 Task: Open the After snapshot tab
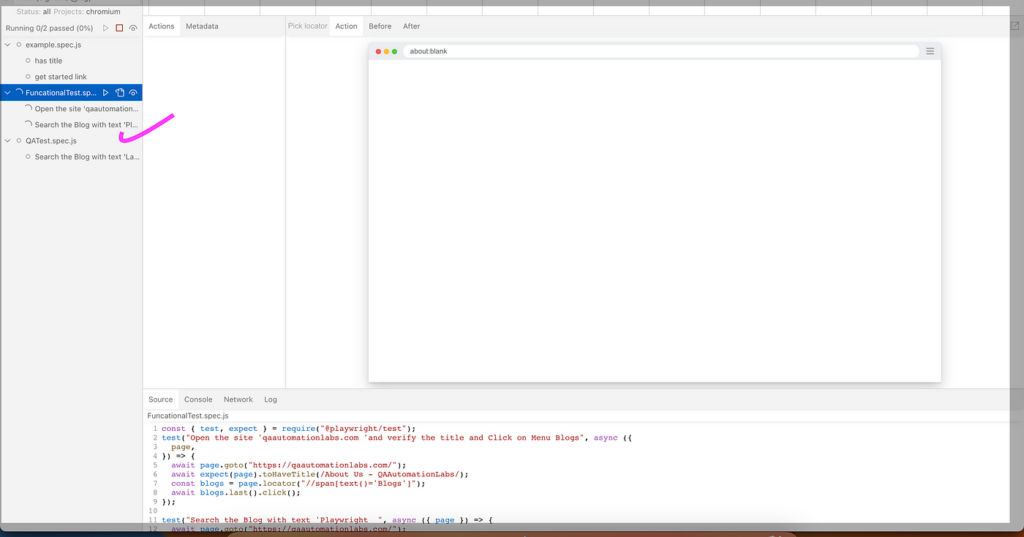[411, 26]
